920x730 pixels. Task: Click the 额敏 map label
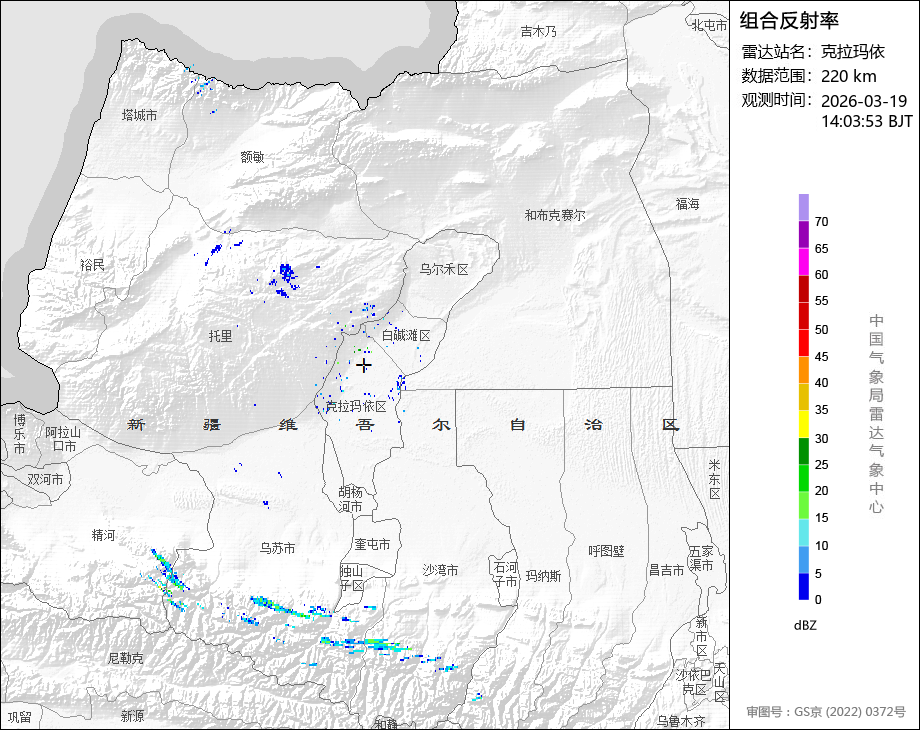coord(252,157)
